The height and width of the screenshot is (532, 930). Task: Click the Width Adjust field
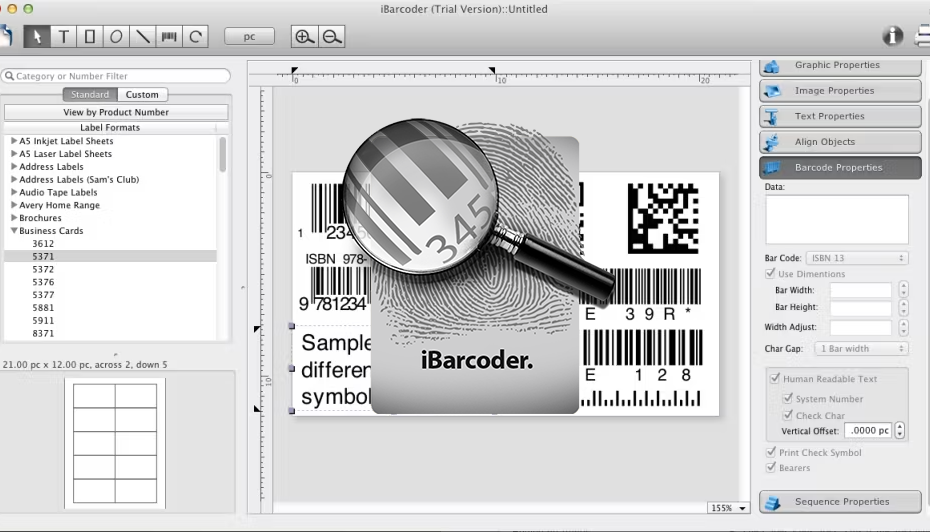(x=861, y=327)
